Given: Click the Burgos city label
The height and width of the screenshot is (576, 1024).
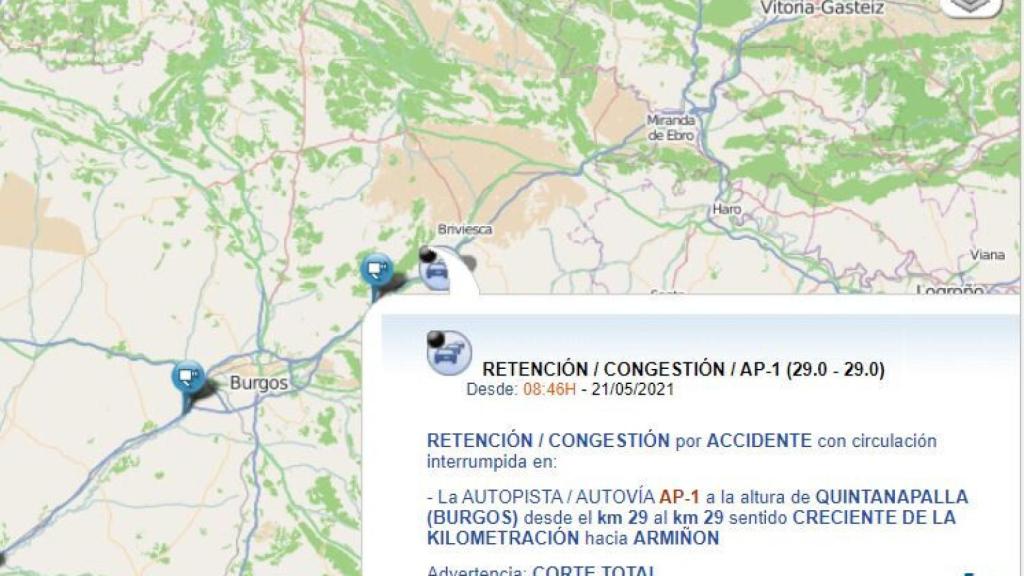Looking at the screenshot, I should click(259, 383).
